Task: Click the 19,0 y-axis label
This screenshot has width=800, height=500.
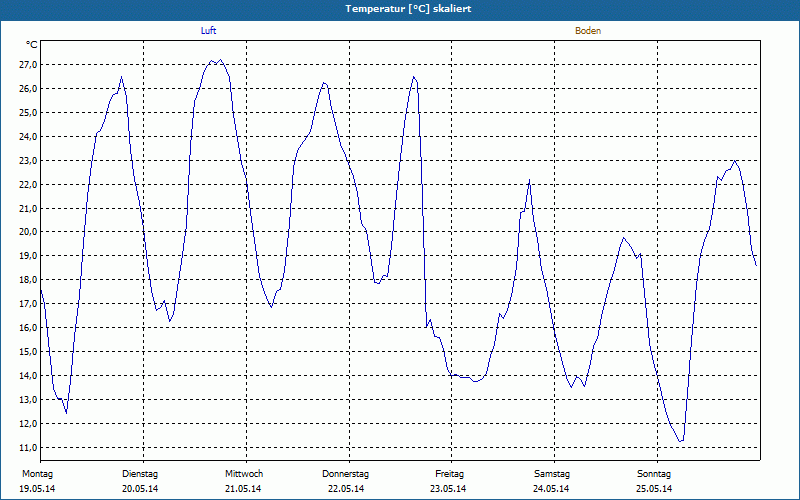Action: click(x=28, y=256)
